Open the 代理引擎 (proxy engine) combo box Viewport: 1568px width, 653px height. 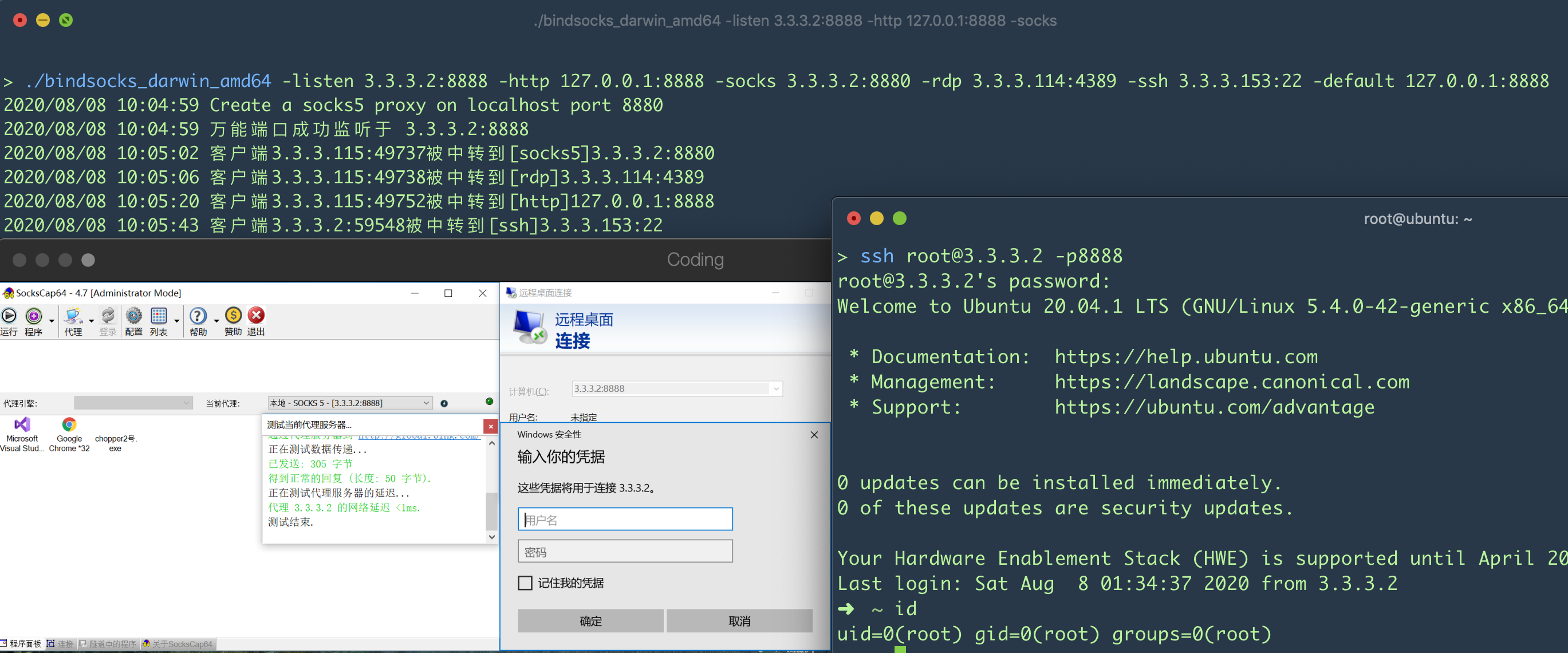[133, 403]
